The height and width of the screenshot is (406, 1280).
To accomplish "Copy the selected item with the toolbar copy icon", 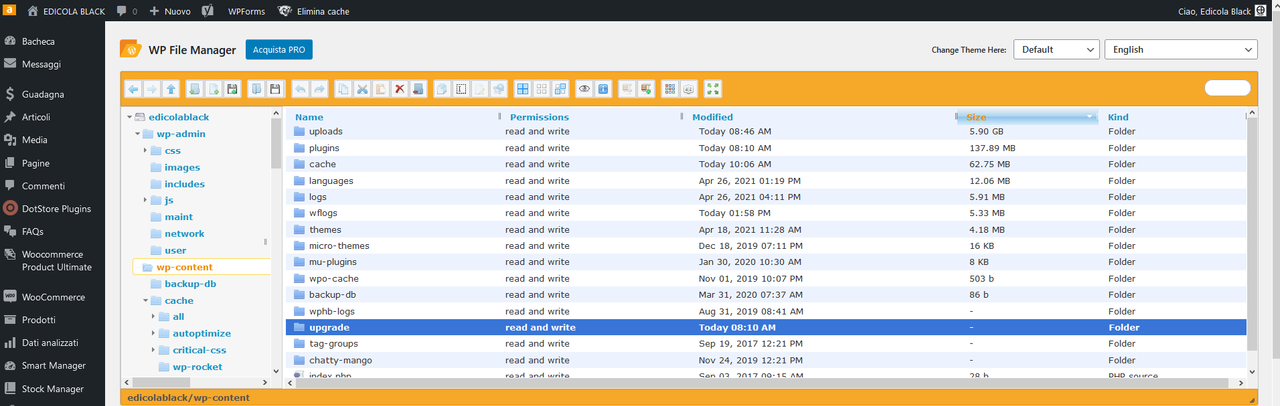I will coord(343,88).
